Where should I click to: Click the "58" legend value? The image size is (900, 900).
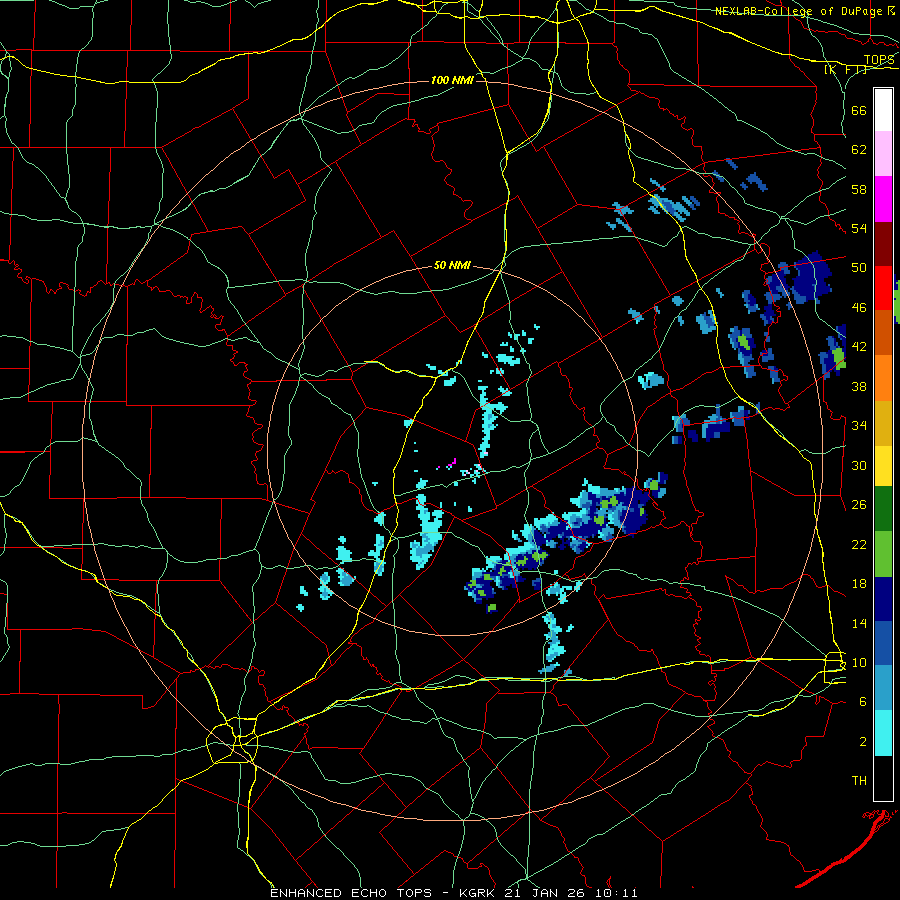coord(859,189)
